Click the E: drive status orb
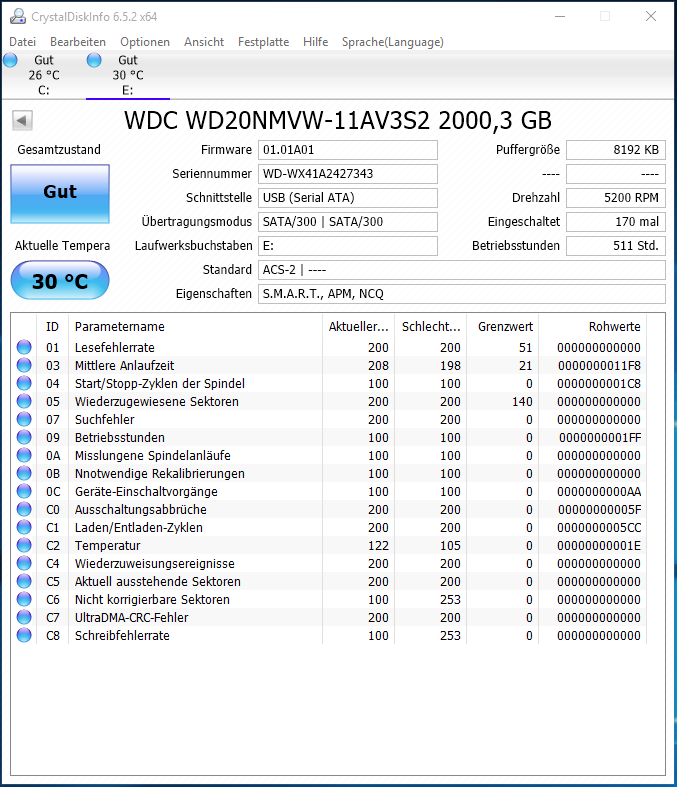677x787 pixels. [94, 60]
